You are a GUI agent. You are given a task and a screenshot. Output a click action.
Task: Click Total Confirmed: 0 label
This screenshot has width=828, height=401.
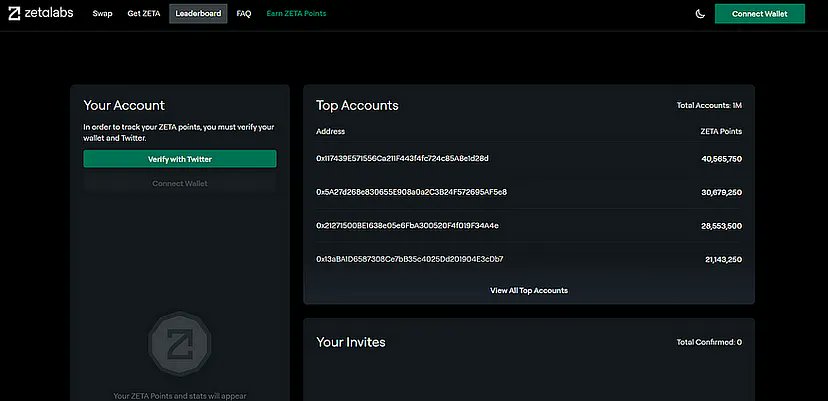click(x=709, y=342)
